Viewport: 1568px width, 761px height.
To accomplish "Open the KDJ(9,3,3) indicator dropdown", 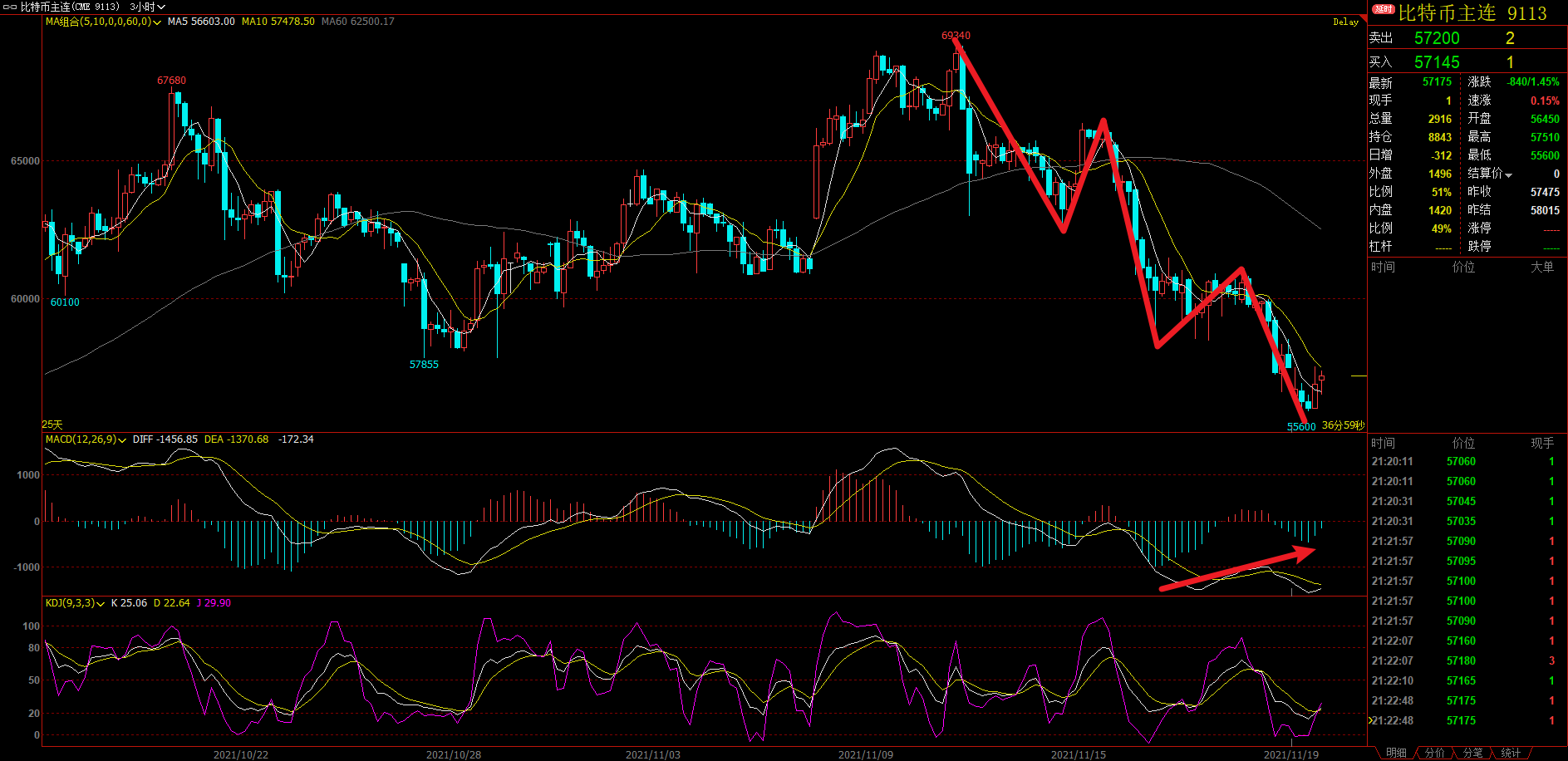I will click(101, 604).
